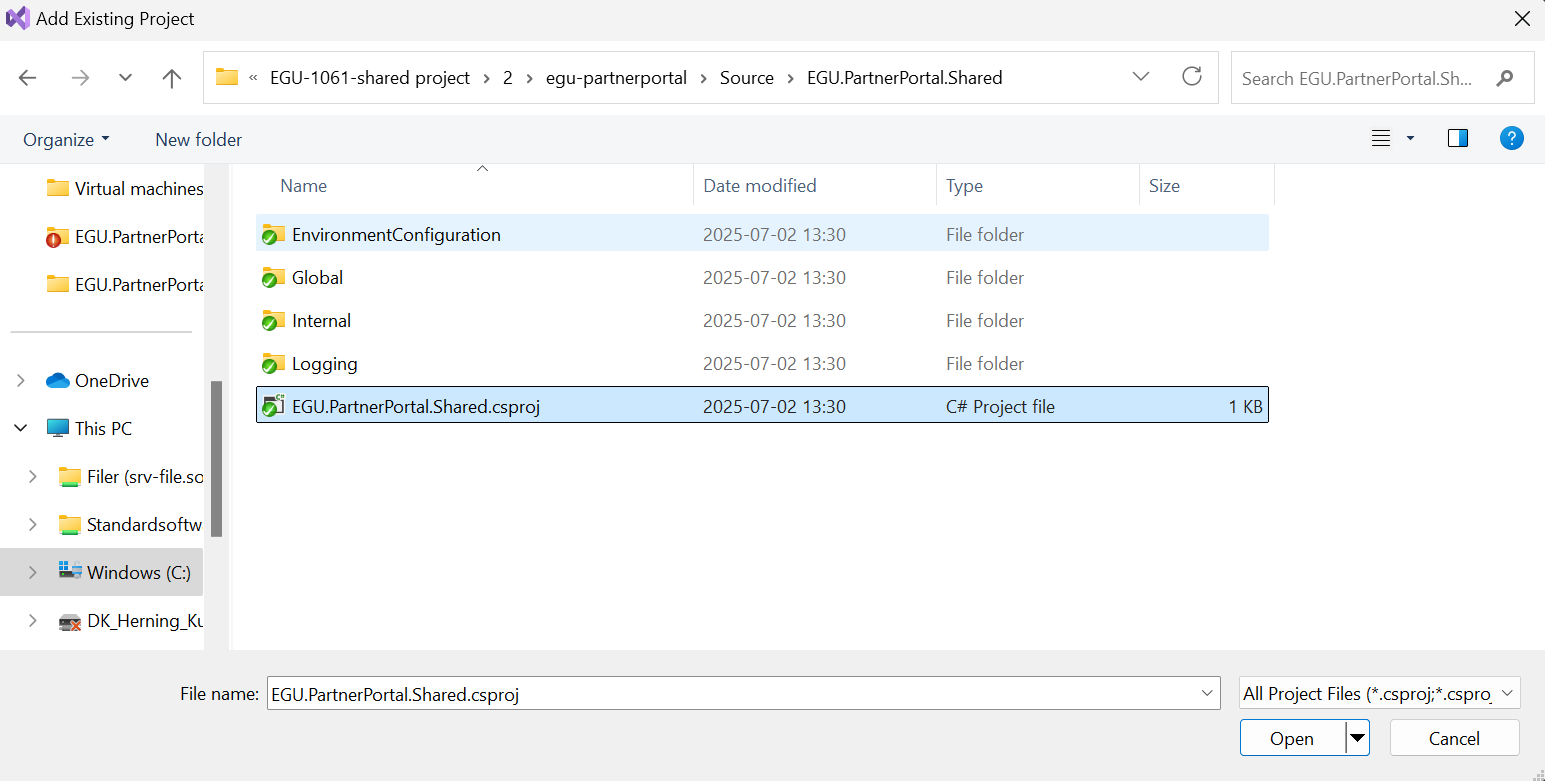
Task: Open the Organize menu
Action: coord(66,140)
